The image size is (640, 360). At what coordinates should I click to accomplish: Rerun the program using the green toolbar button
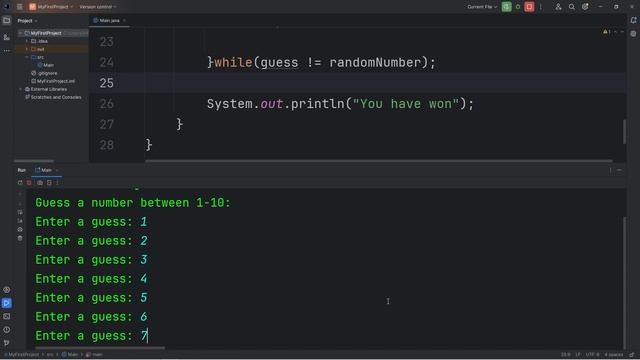click(x=507, y=7)
